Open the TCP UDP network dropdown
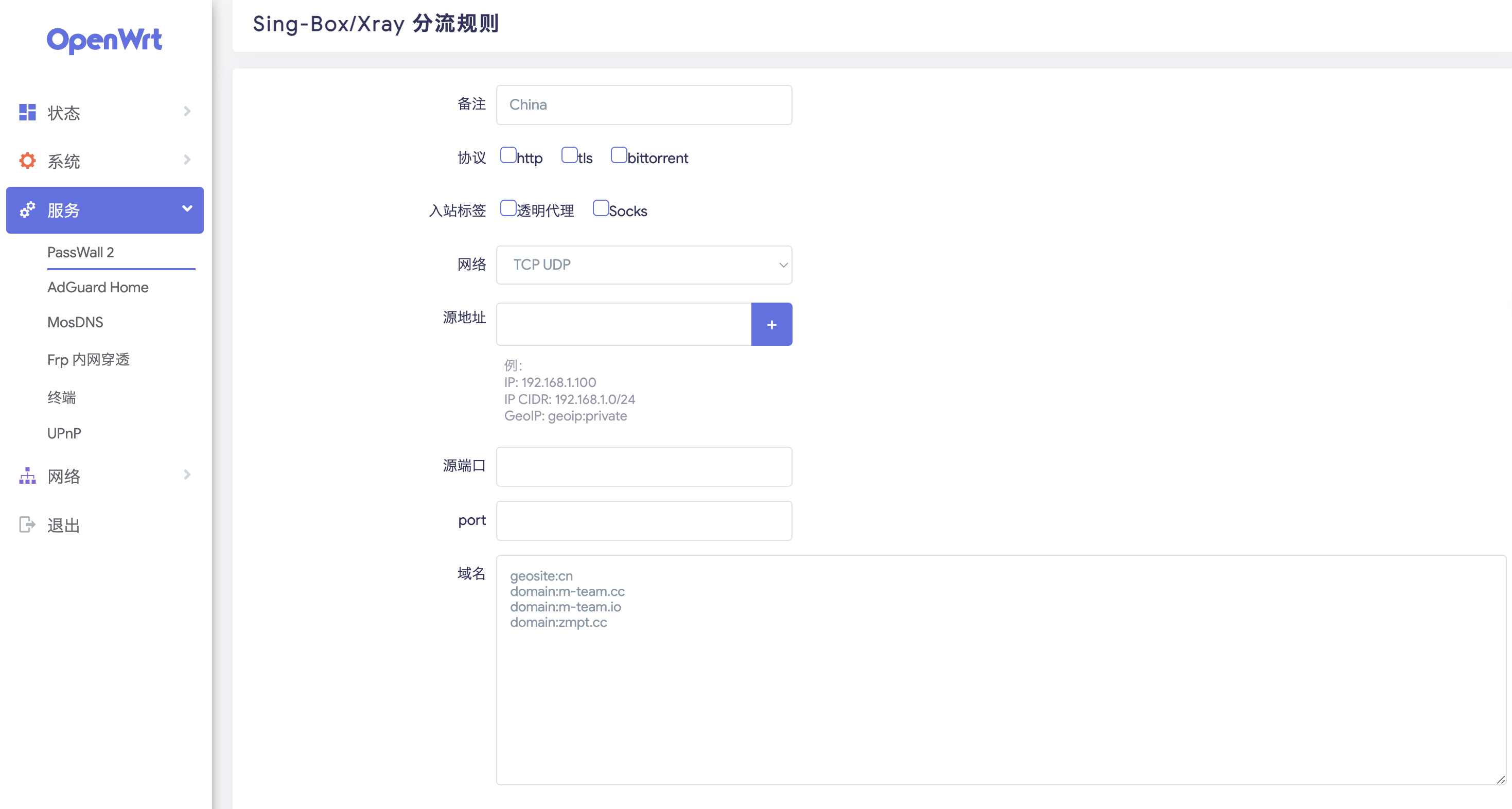Image resolution: width=1512 pixels, height=809 pixels. [644, 265]
